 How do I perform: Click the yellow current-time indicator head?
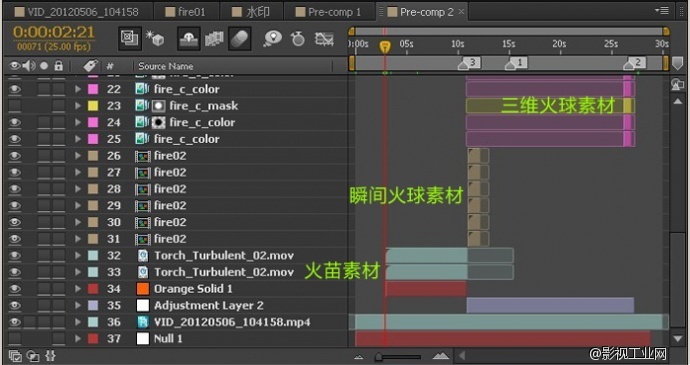pos(385,47)
